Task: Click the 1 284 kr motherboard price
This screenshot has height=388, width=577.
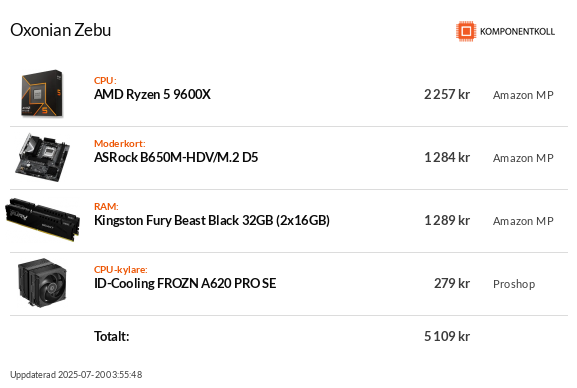Action: 447,158
